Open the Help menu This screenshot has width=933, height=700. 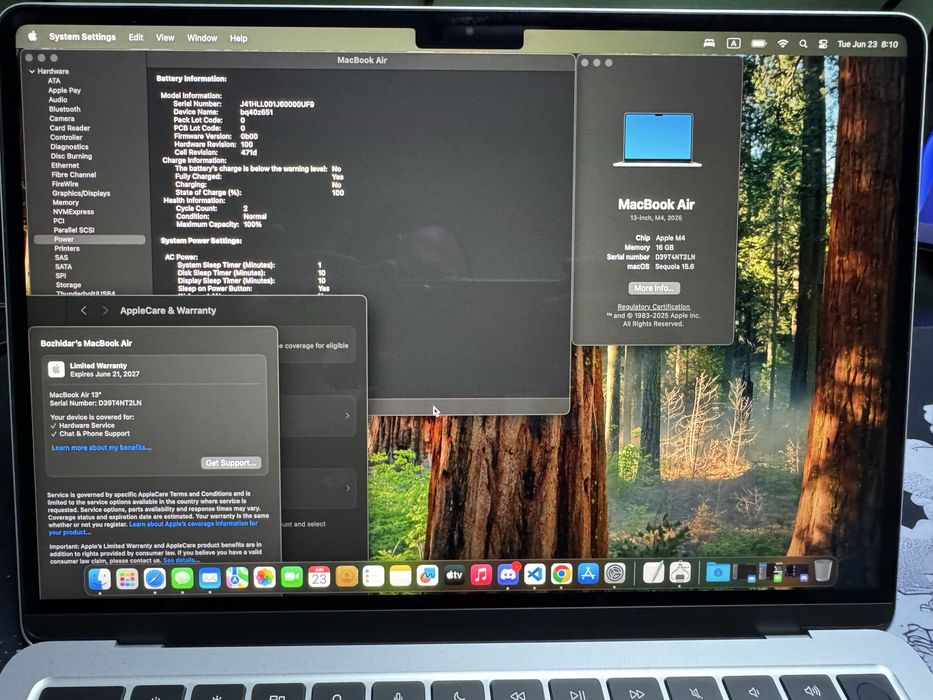click(238, 38)
